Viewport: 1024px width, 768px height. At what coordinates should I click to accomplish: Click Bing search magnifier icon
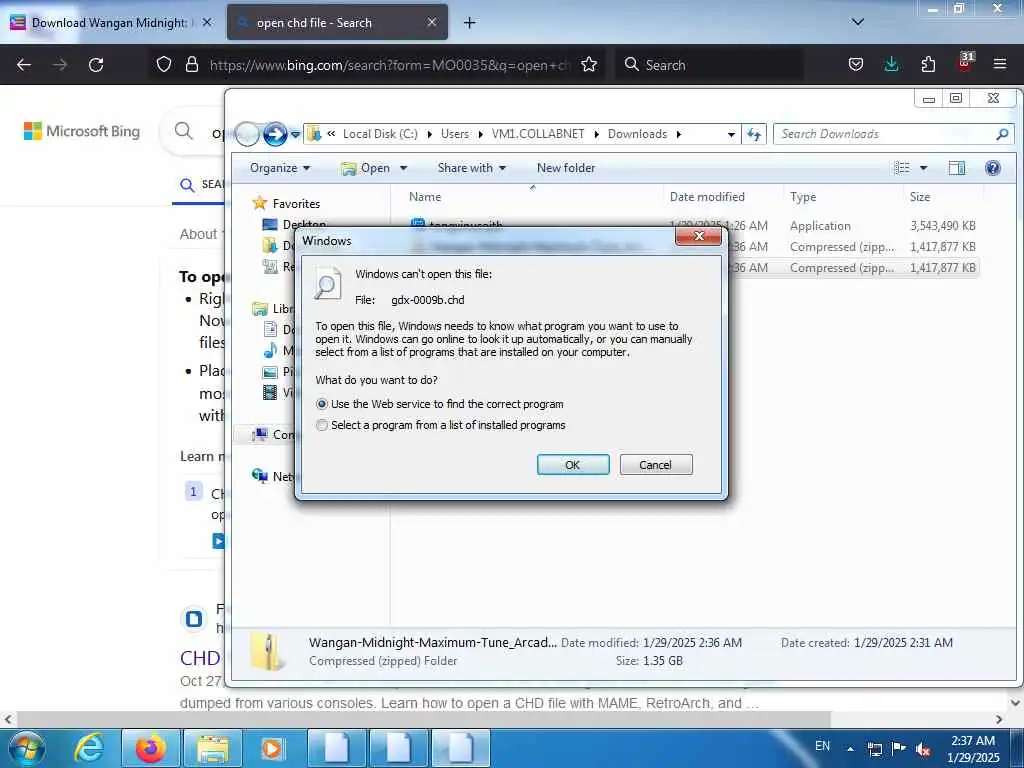184,131
